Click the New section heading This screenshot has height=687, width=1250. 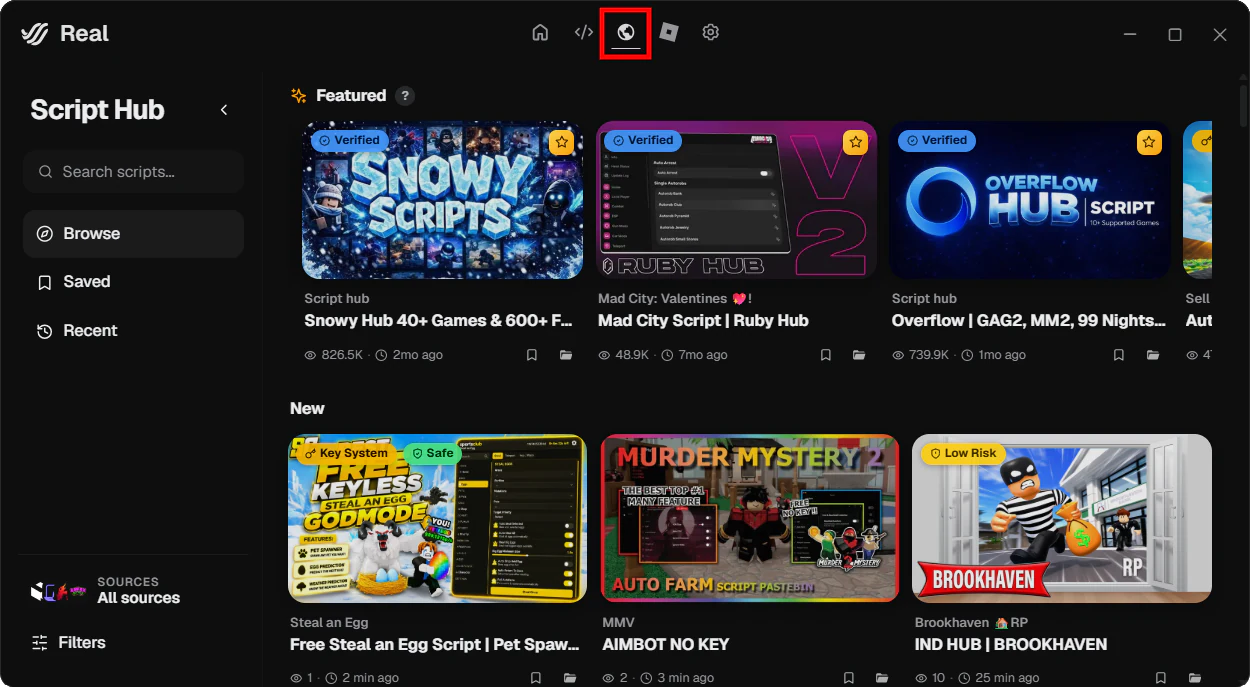307,408
